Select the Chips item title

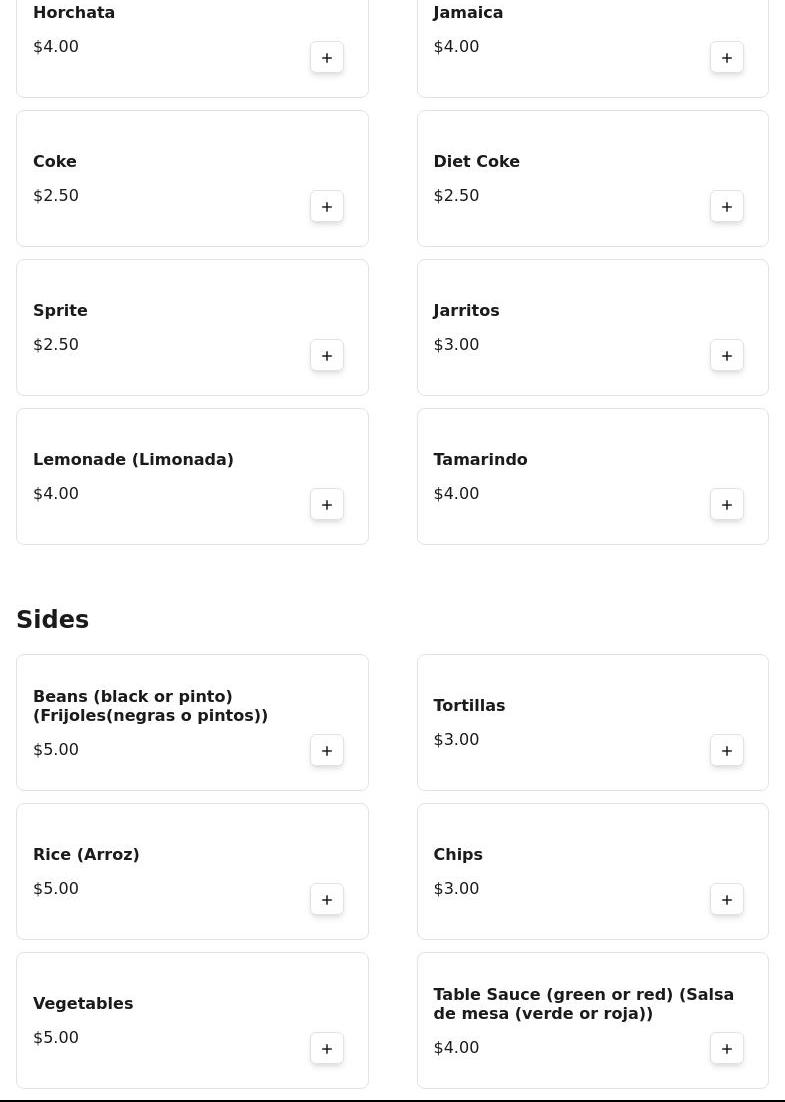click(x=458, y=855)
